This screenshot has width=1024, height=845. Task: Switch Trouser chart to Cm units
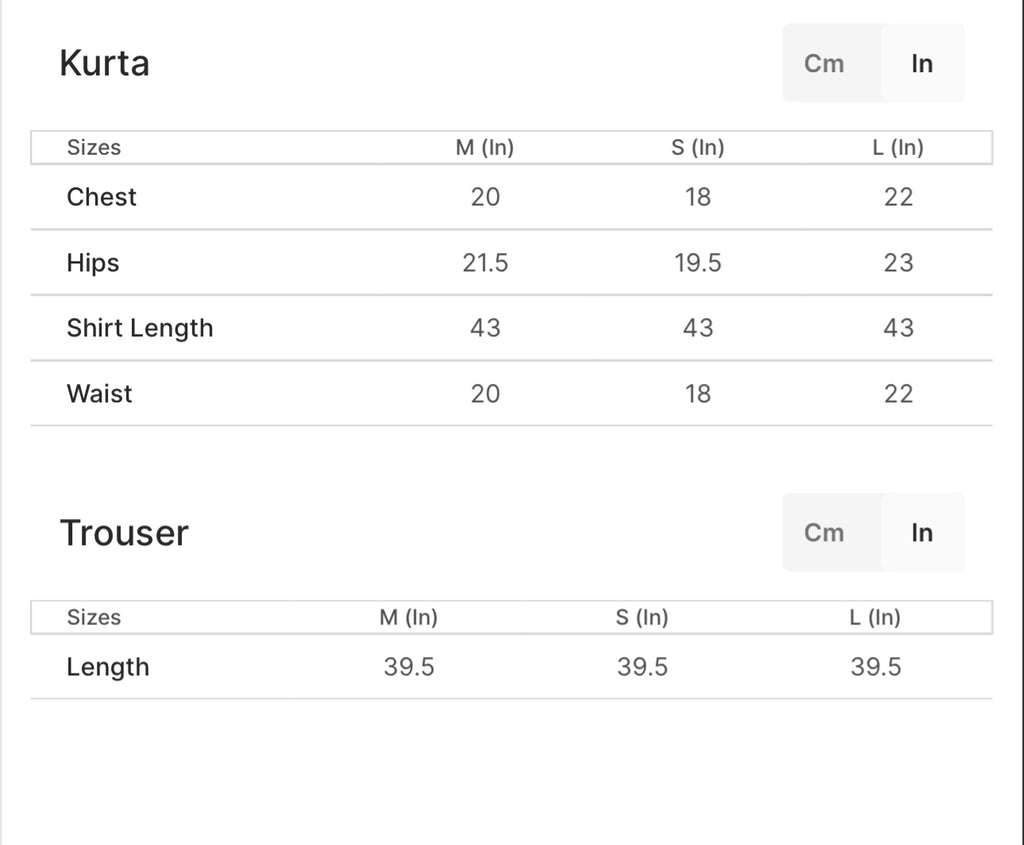(824, 532)
